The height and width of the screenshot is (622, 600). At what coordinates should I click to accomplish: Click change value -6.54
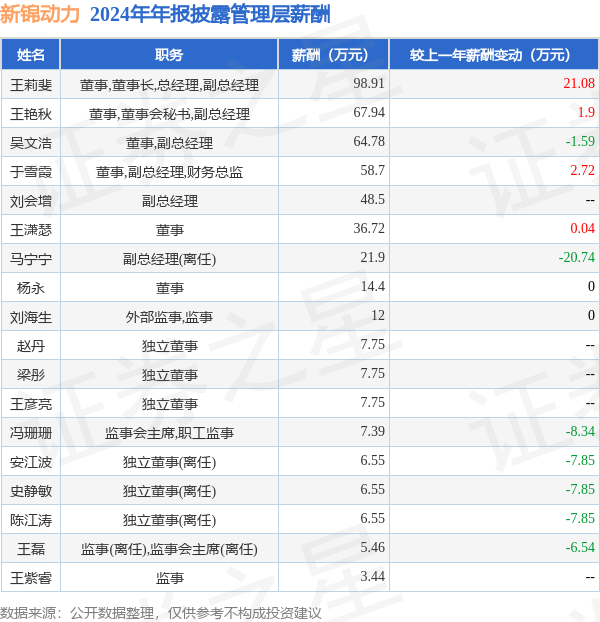pyautogui.click(x=580, y=547)
